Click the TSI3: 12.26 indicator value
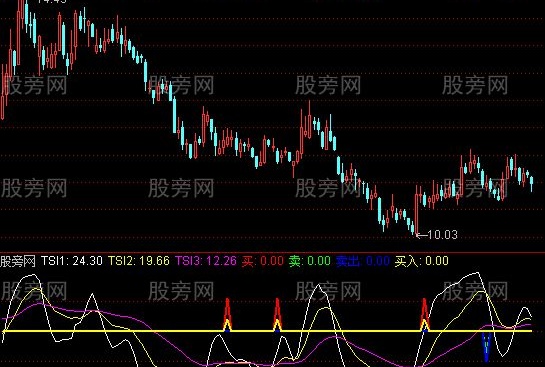The width and height of the screenshot is (545, 367). click(x=206, y=261)
